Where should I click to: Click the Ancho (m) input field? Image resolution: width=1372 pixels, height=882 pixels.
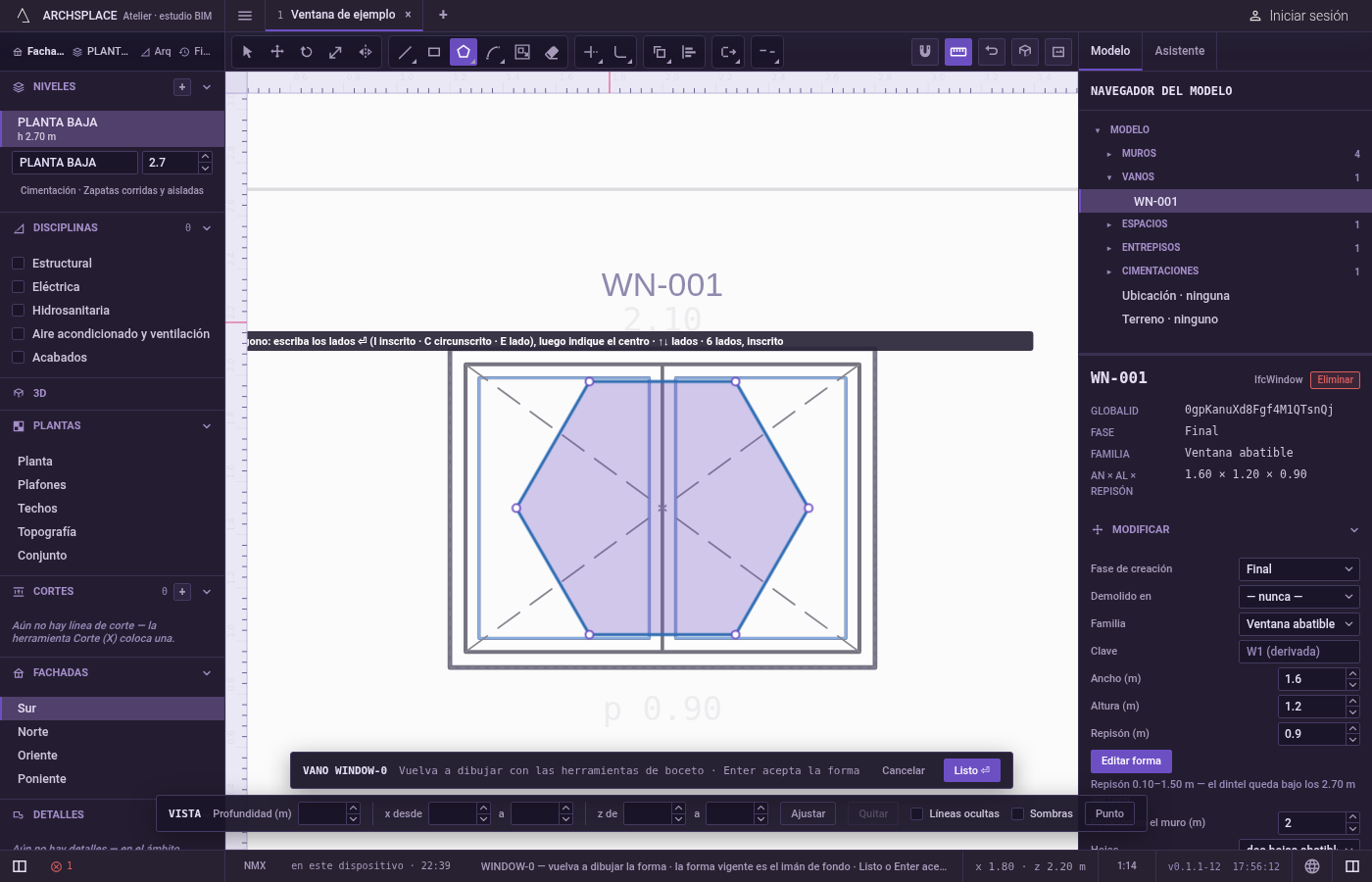(1312, 679)
